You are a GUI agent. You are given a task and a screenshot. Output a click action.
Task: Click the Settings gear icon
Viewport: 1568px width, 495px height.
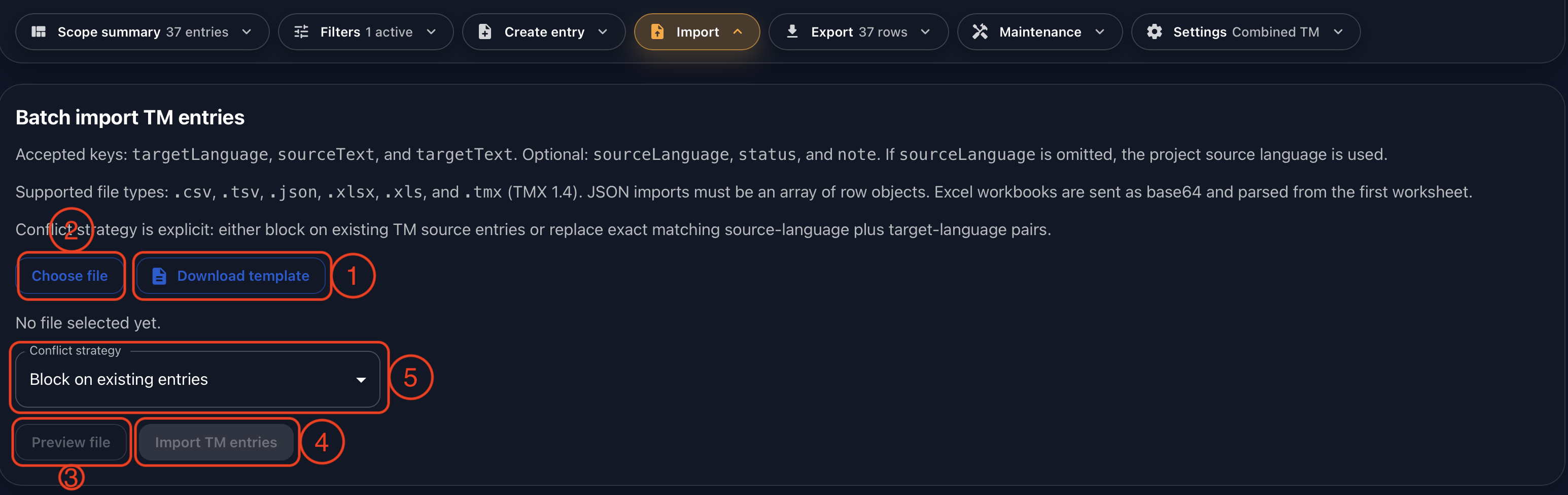(x=1154, y=31)
